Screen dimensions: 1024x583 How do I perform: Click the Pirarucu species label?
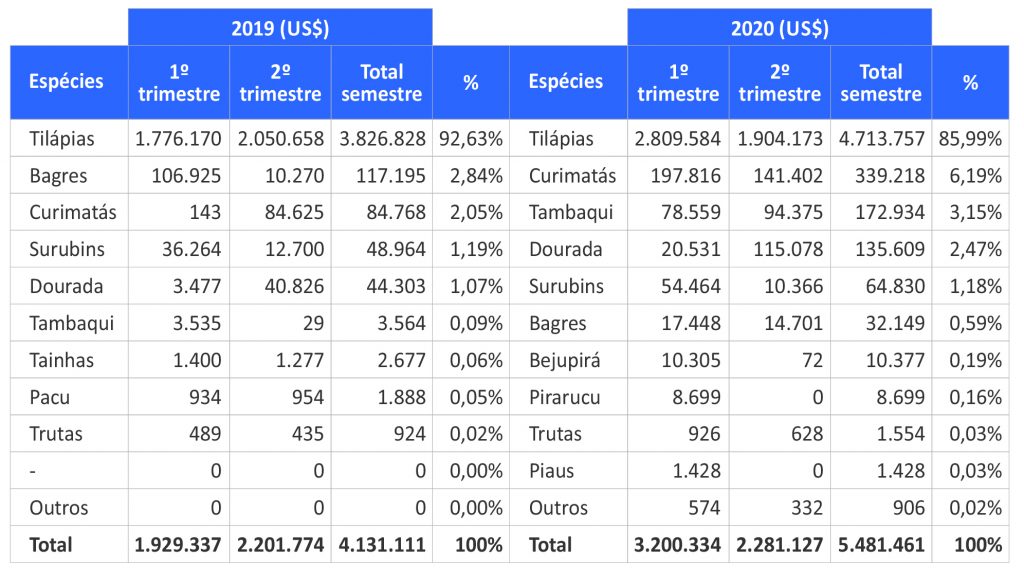coord(565,397)
